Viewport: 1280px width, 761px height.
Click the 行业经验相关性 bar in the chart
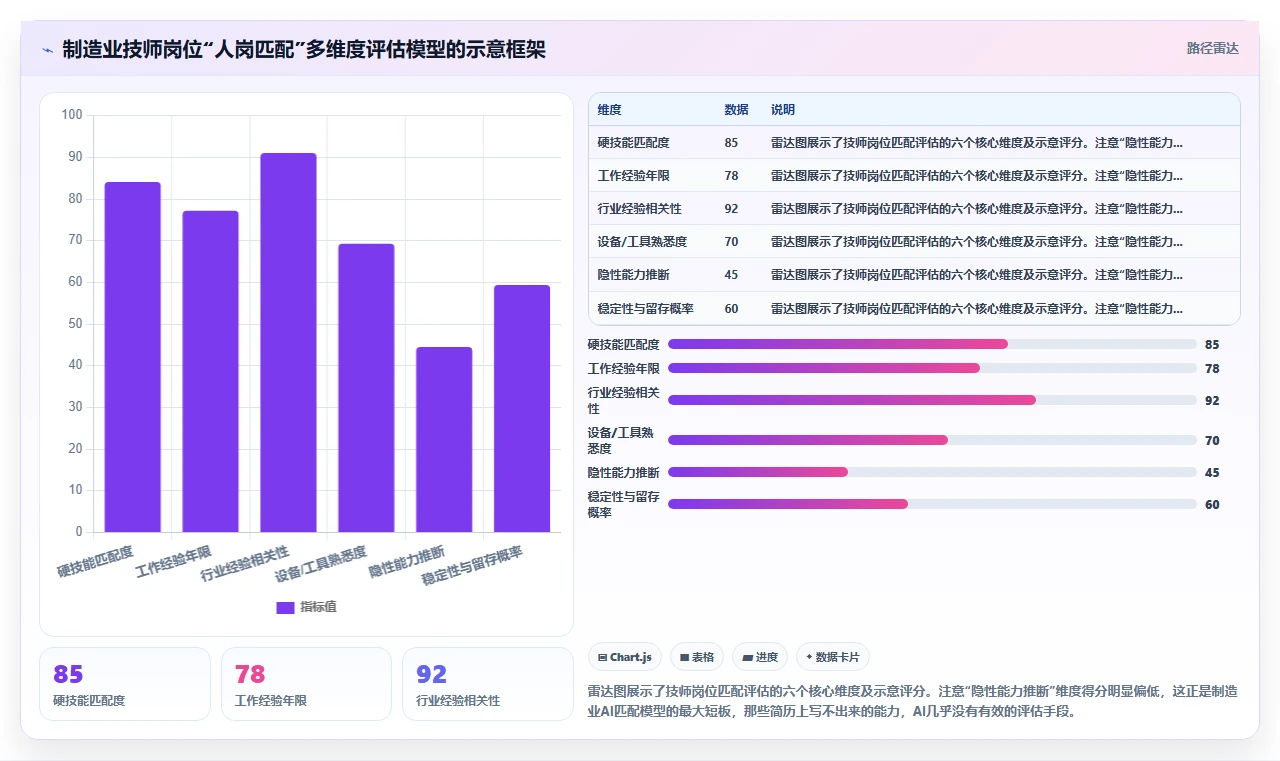(288, 342)
